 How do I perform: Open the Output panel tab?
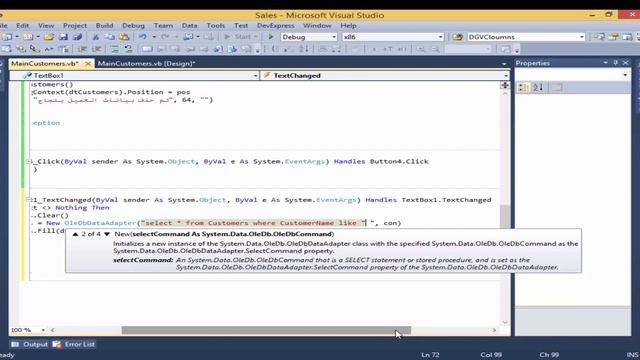click(30, 344)
